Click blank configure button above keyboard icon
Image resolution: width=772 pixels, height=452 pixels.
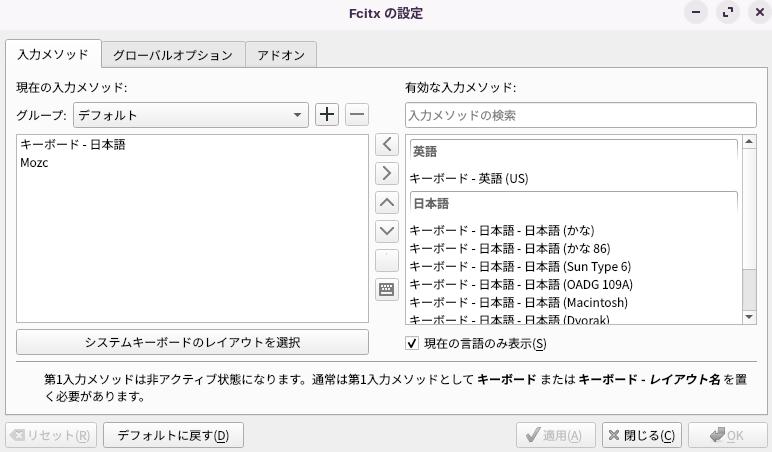pyautogui.click(x=387, y=260)
